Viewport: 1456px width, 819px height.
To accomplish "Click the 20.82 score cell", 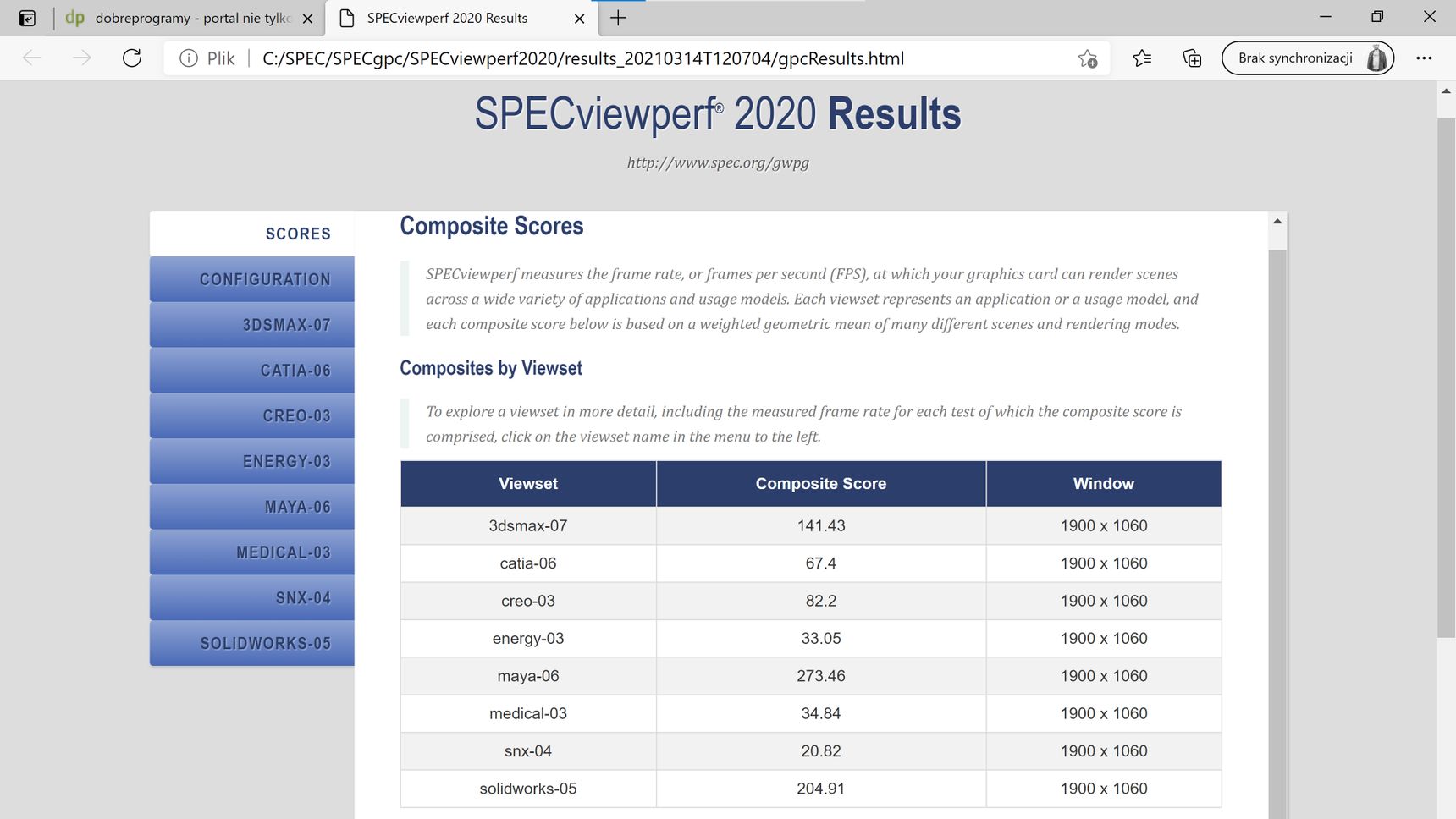I will click(821, 751).
